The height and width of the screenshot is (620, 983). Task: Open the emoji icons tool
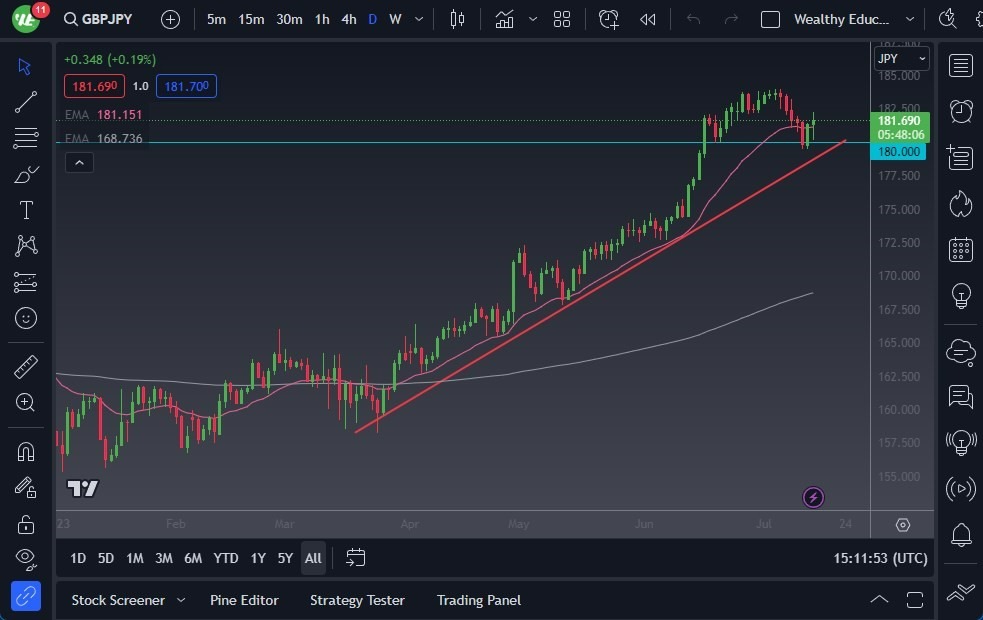26,318
